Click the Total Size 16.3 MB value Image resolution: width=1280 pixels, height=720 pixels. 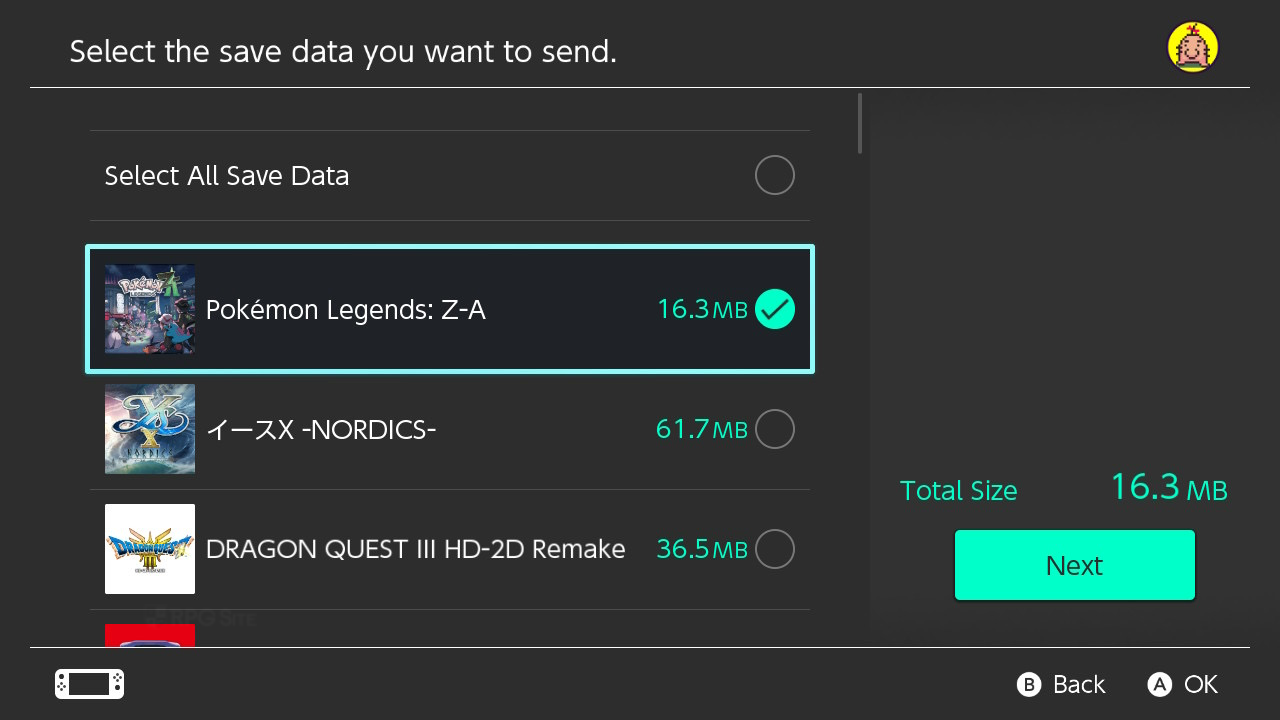(x=1168, y=488)
